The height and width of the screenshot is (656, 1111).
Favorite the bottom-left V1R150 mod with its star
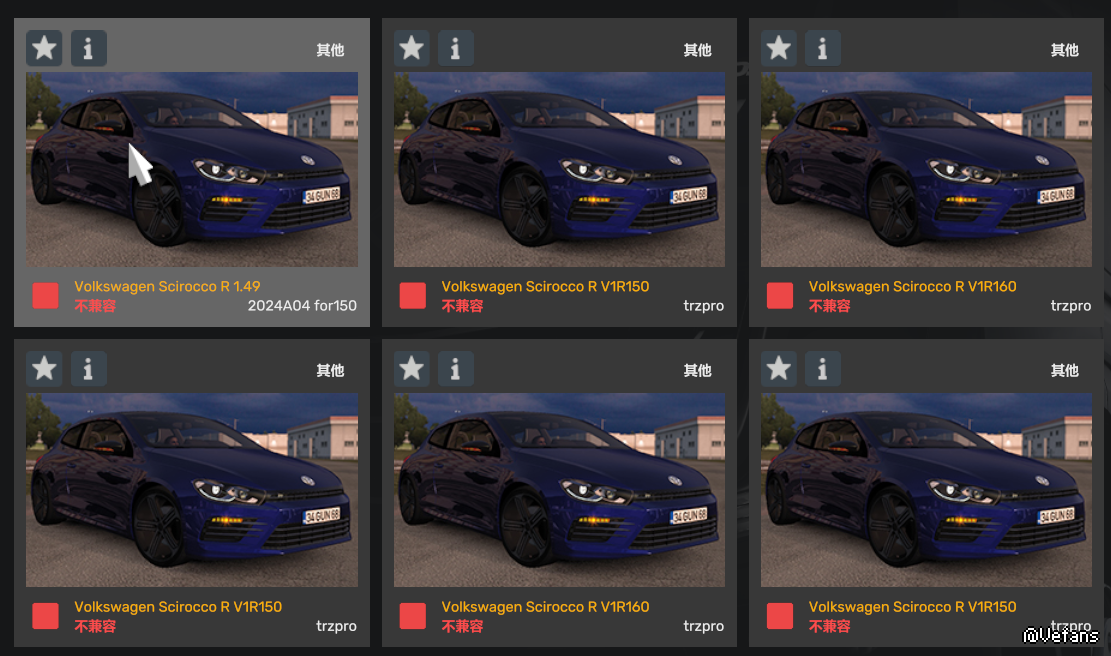44,368
